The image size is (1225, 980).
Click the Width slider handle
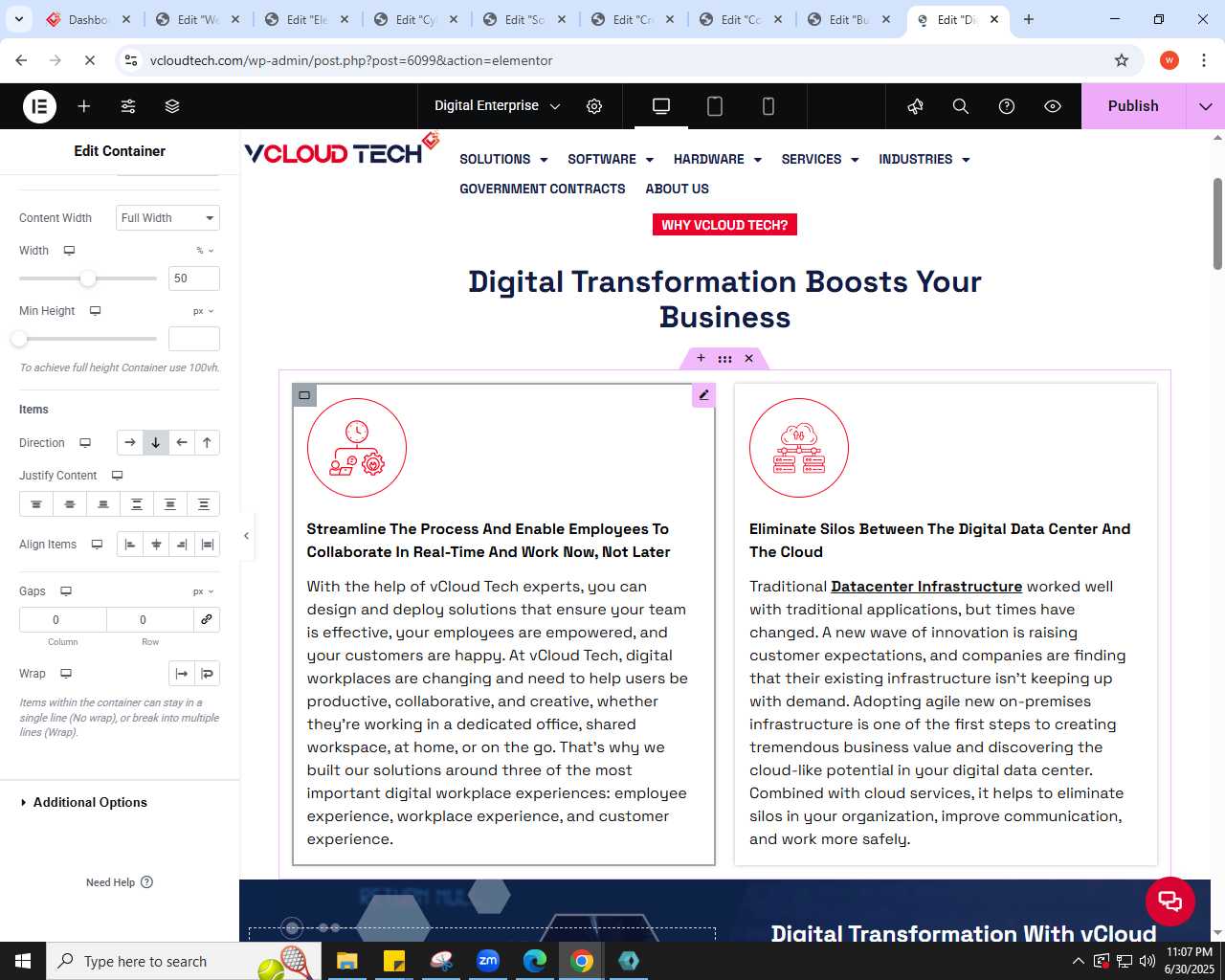88,278
